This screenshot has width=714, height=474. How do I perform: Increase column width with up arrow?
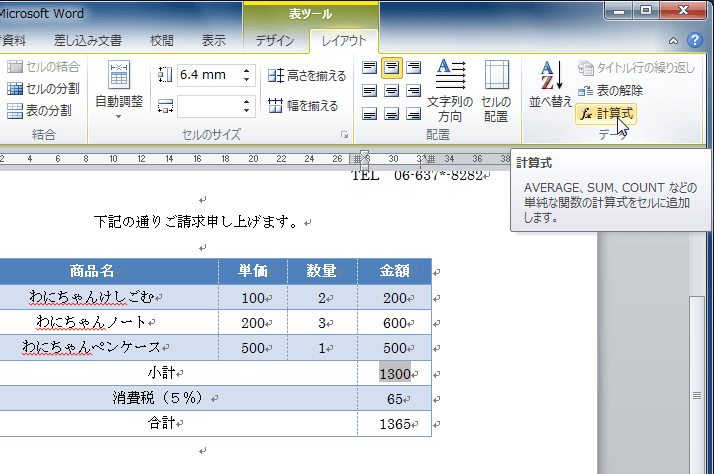coord(246,102)
